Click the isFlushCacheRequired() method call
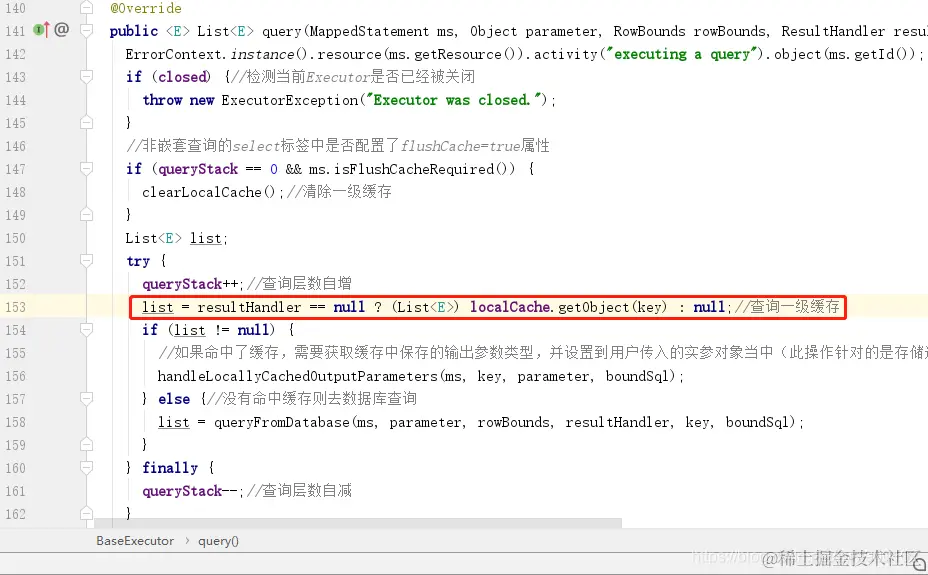Screen dimensions: 928x575 424,169
